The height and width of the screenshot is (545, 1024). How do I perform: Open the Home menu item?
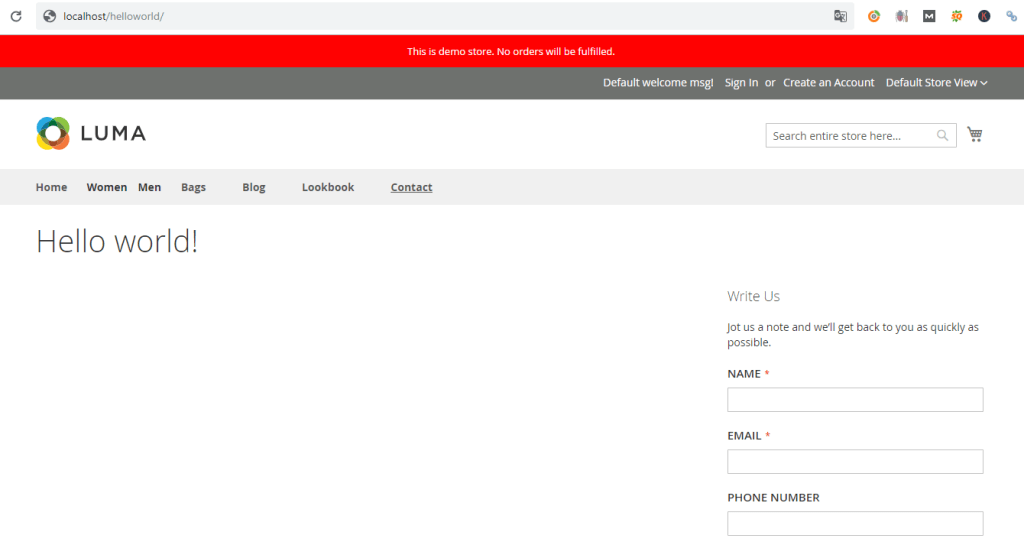(52, 187)
